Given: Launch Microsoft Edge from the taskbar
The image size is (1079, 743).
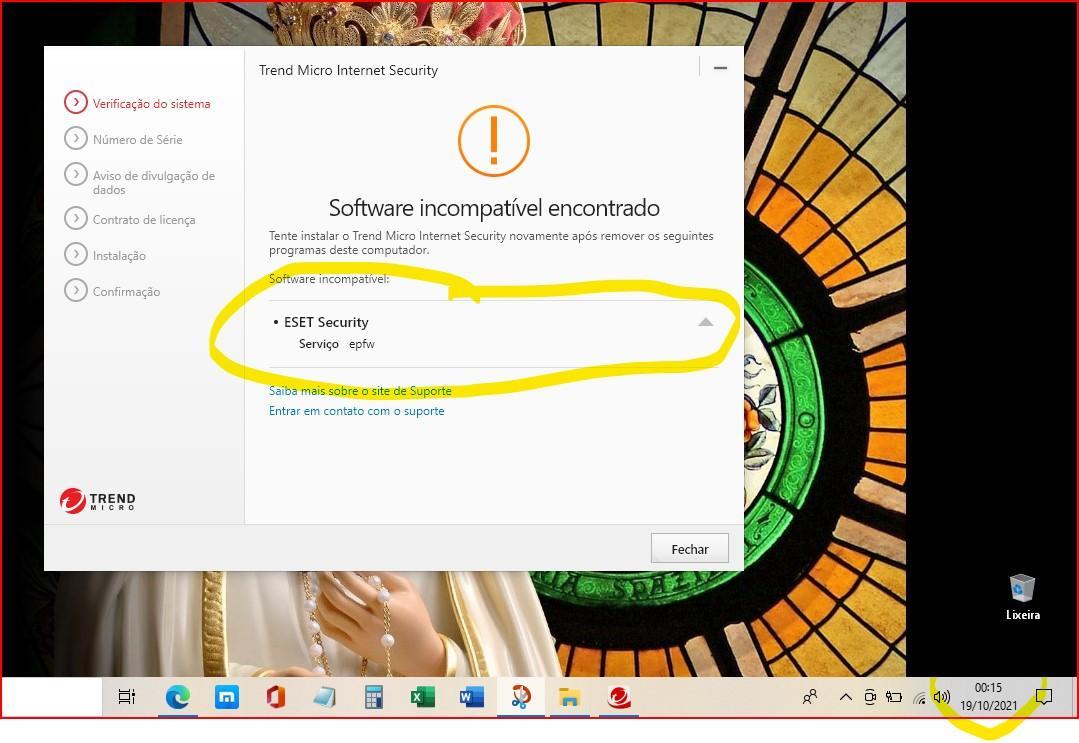Looking at the screenshot, I should (x=178, y=697).
